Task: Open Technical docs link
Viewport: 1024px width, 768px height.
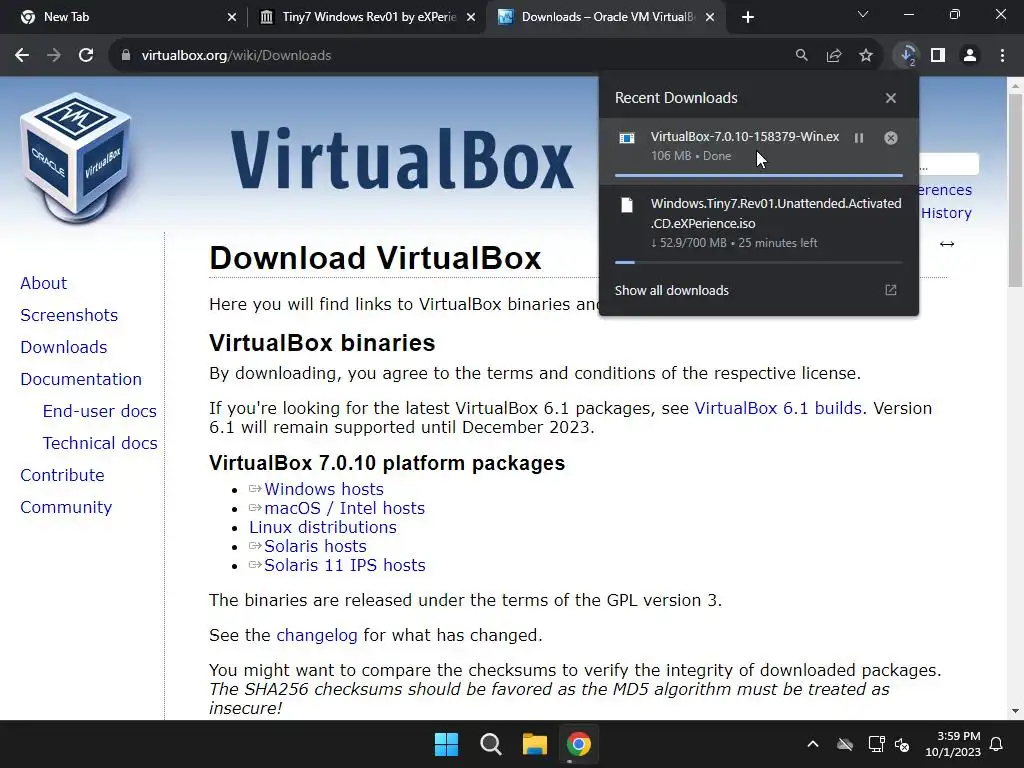Action: (100, 443)
